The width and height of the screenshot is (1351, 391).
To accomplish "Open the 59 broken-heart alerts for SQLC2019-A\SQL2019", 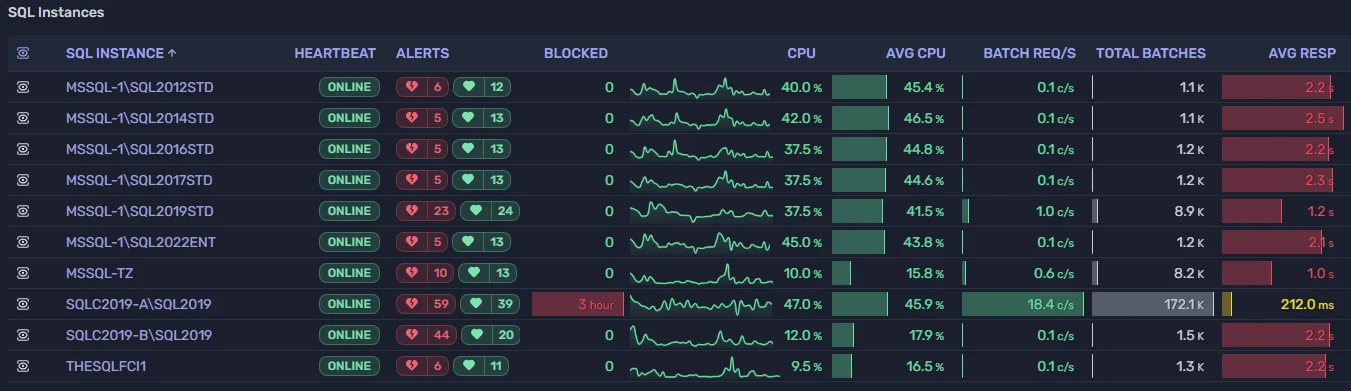I will point(426,304).
